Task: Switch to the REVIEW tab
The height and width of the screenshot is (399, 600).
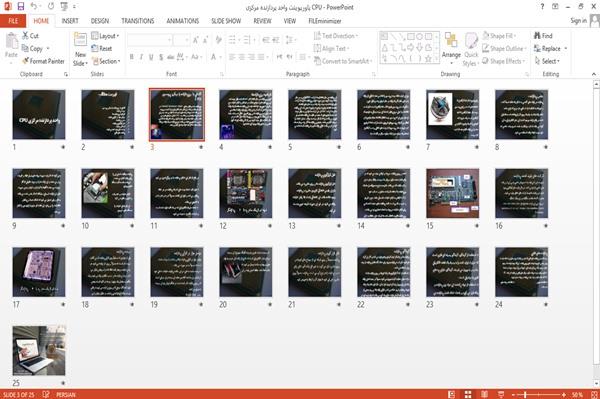Action: pos(262,21)
